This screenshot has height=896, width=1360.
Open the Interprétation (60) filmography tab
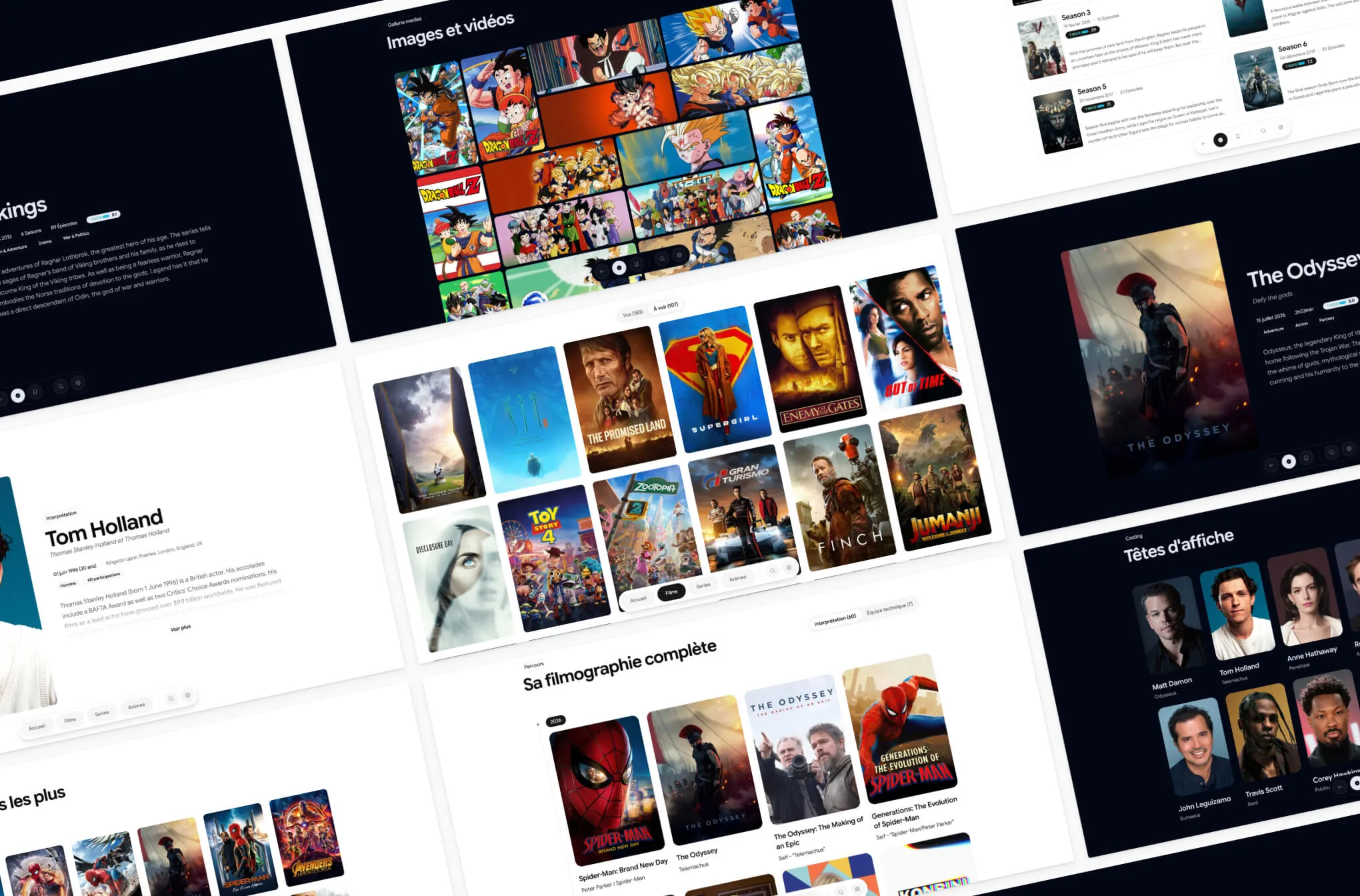point(835,620)
